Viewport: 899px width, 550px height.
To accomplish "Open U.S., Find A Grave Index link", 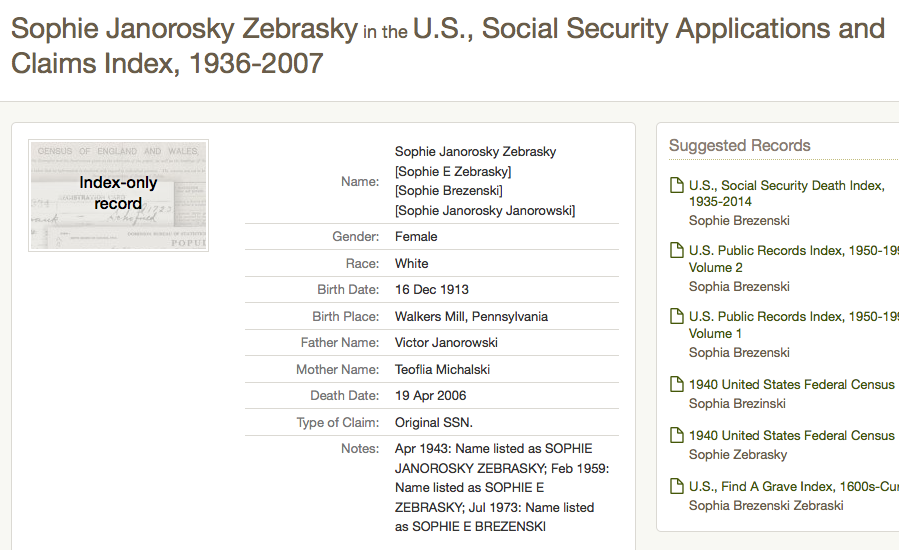I will (x=792, y=487).
